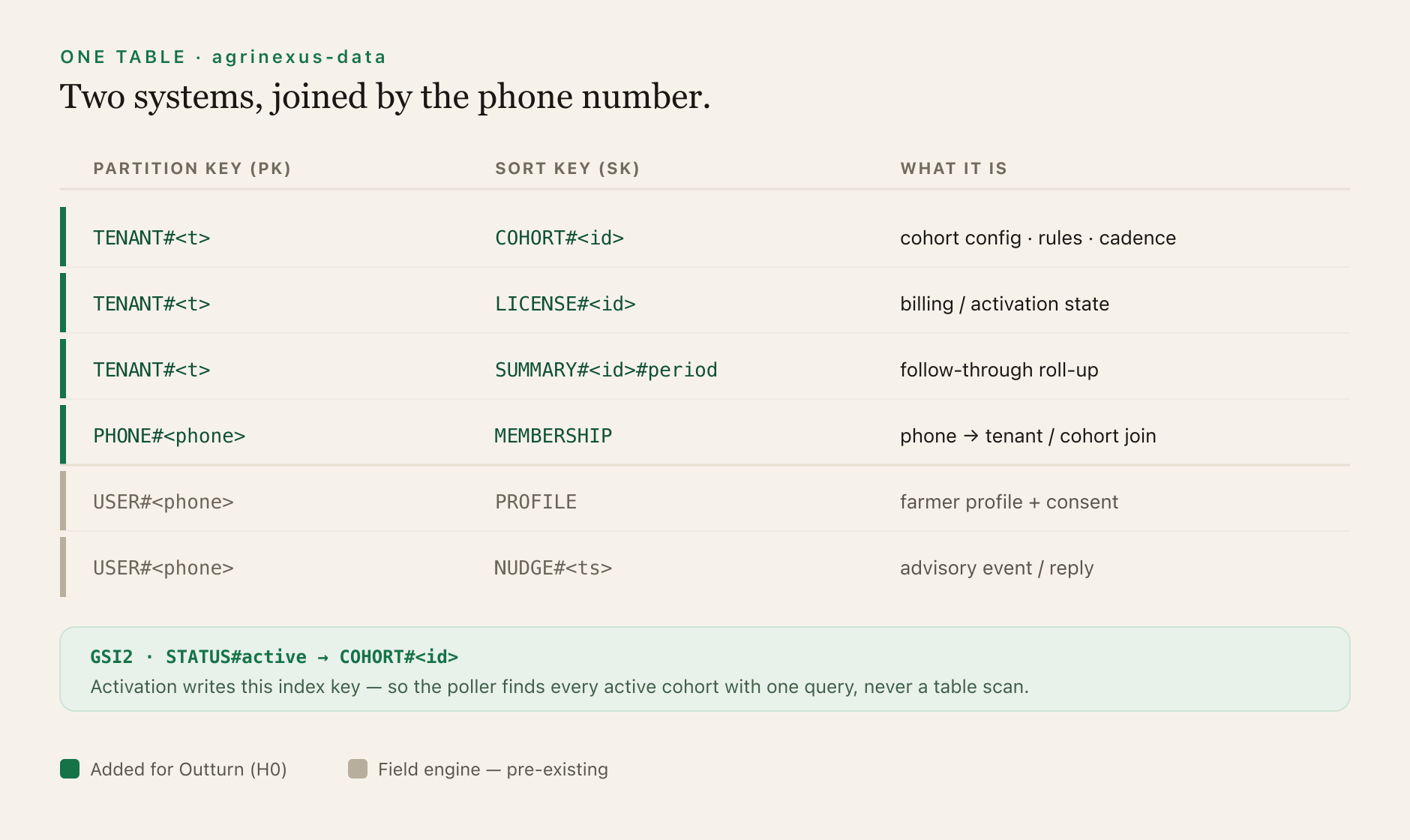This screenshot has width=1410, height=840.
Task: Click the WHAT IT IS column header
Action: (953, 168)
